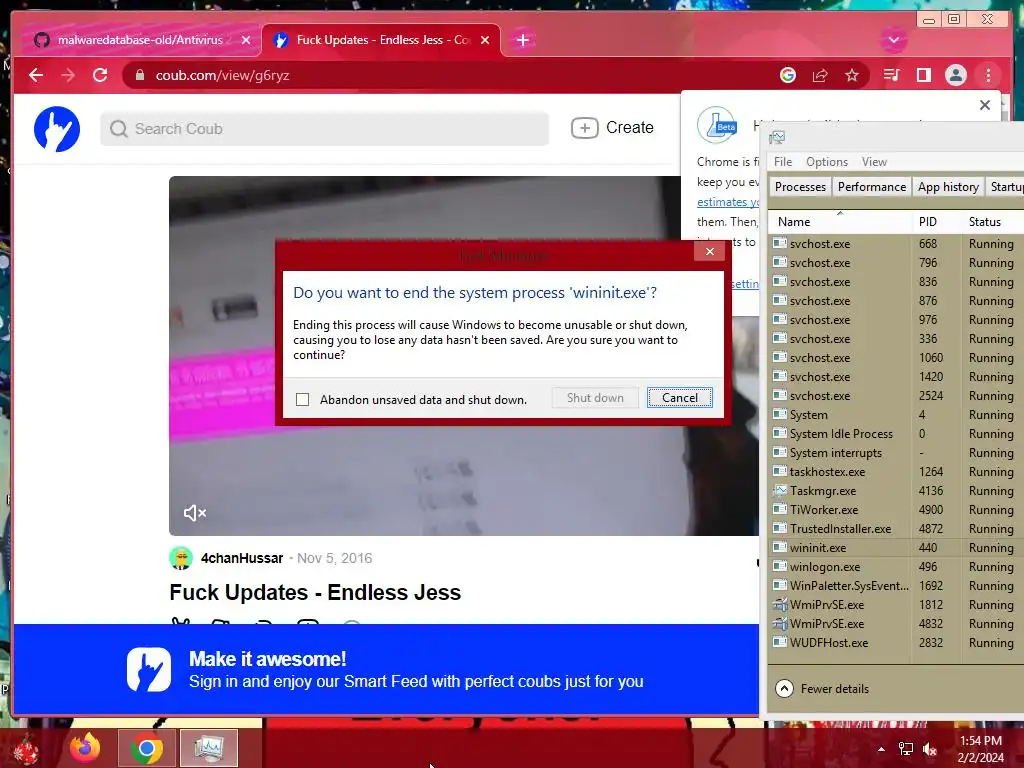This screenshot has width=1024, height=768.
Task: Click the Coub logo icon
Action: (x=57, y=129)
